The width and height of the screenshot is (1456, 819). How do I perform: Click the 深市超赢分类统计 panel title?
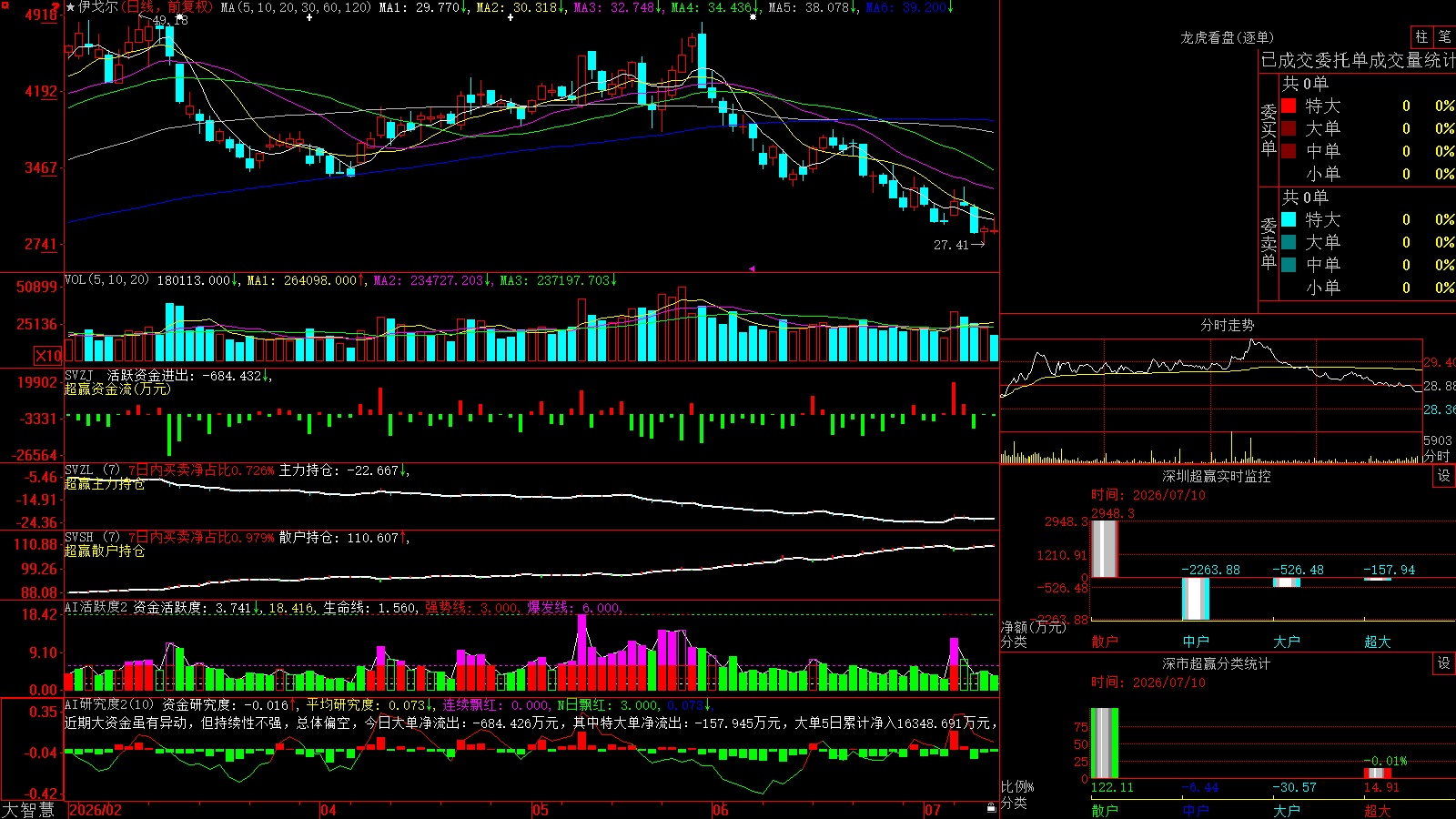coord(1217,663)
